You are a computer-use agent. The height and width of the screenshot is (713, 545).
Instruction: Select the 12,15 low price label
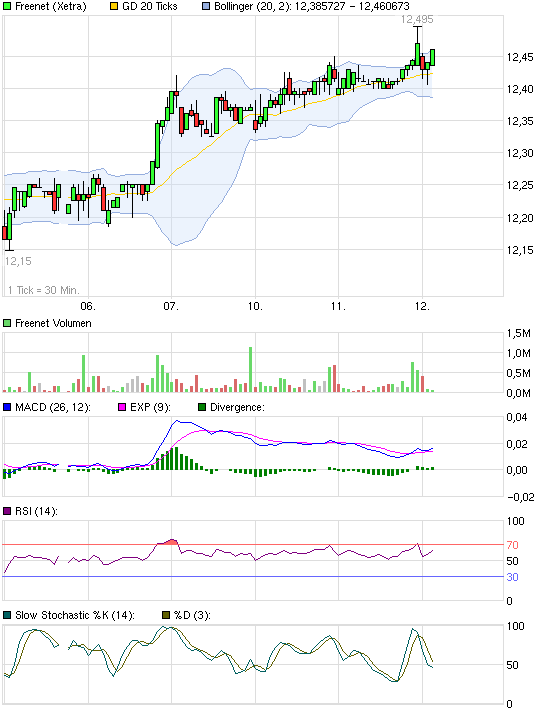click(x=18, y=261)
